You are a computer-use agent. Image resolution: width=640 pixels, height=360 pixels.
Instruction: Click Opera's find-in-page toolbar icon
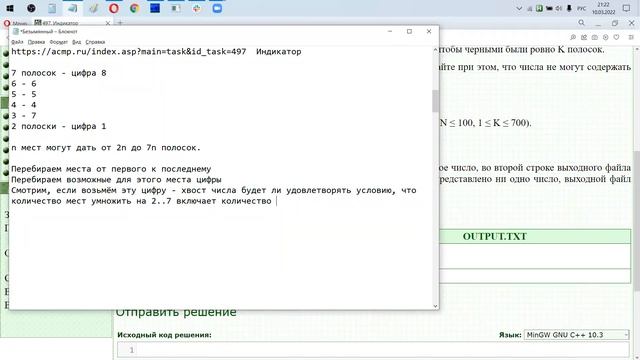click(573, 37)
